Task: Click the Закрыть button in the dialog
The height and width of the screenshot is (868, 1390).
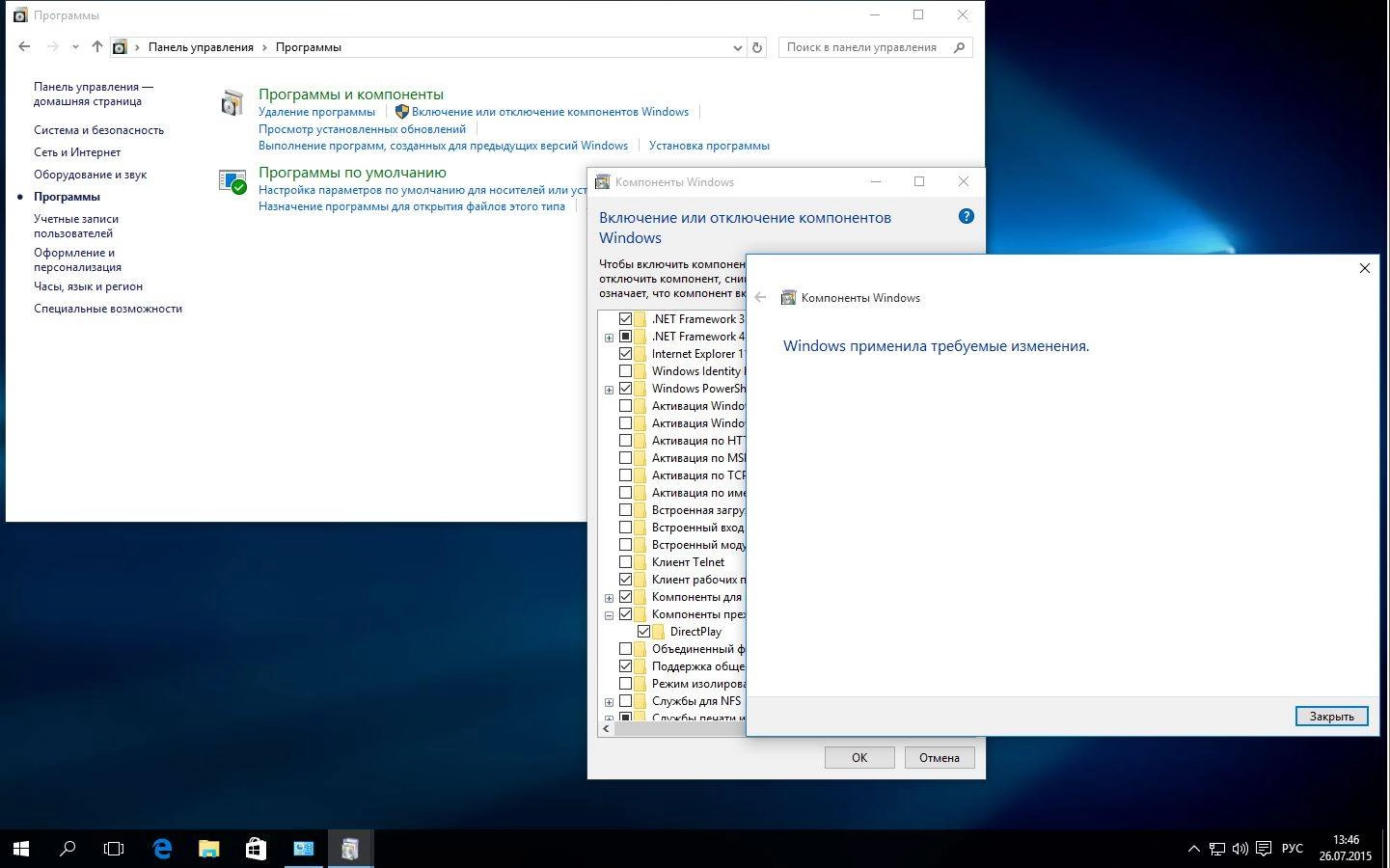Action: (x=1331, y=716)
